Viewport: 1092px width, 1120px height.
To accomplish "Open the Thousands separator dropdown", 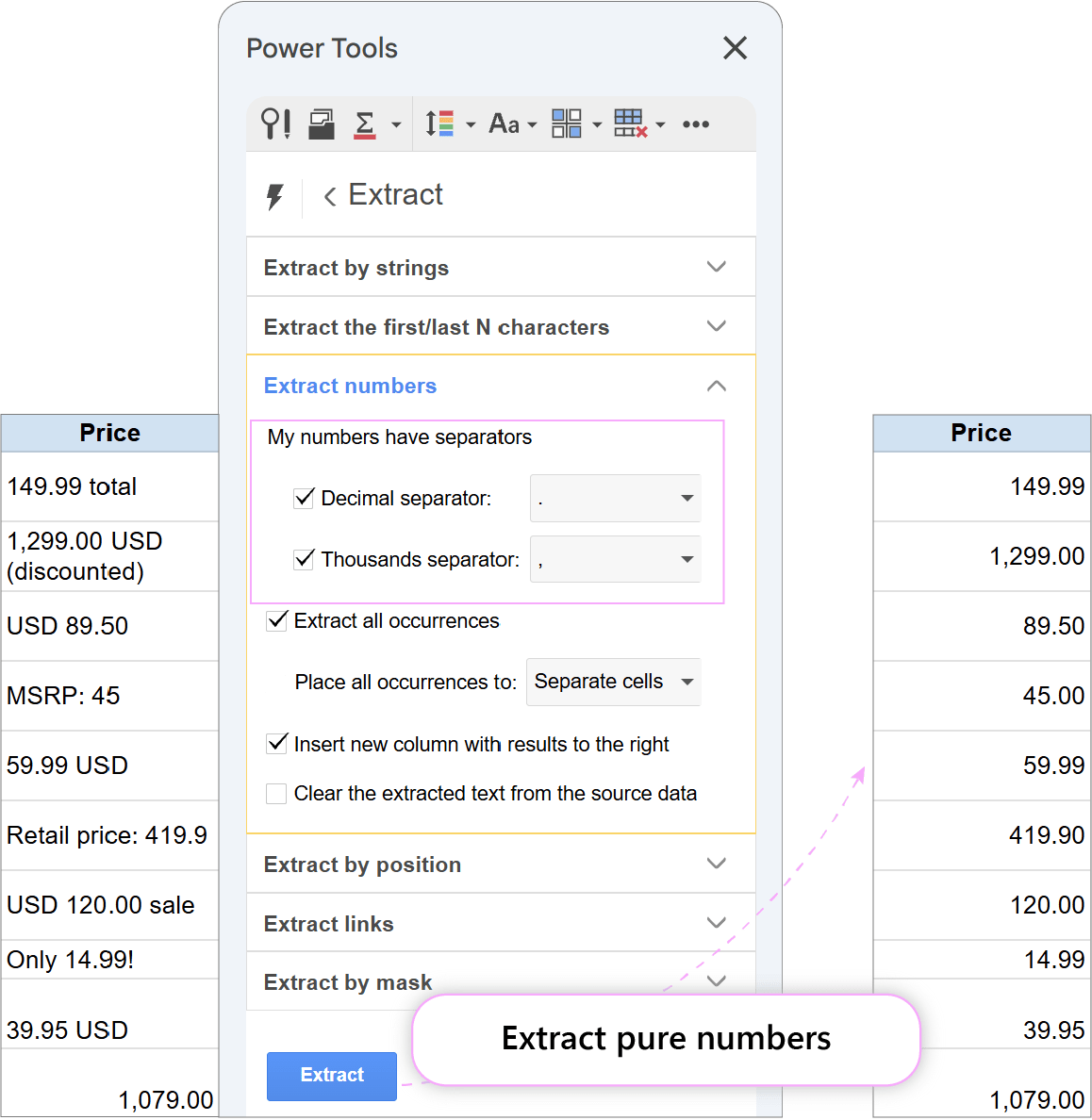I will click(x=616, y=559).
